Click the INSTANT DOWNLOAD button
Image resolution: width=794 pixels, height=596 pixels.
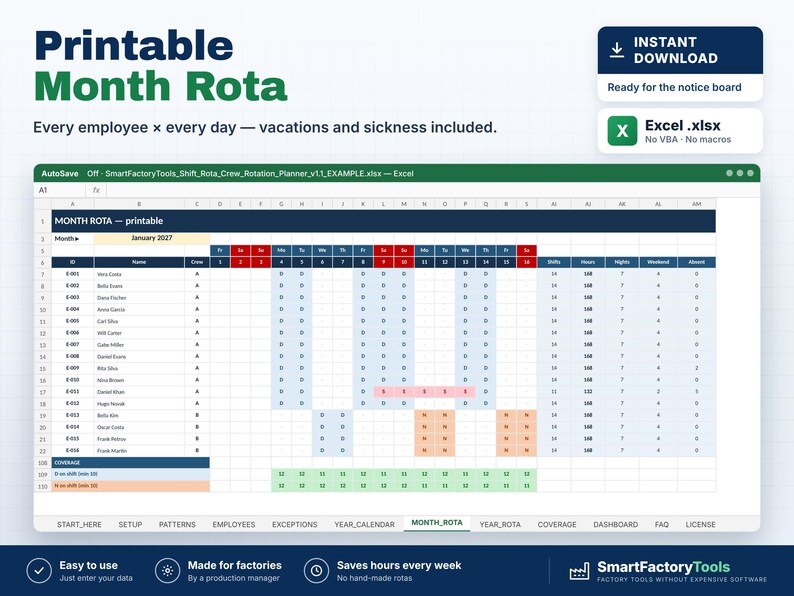680,50
